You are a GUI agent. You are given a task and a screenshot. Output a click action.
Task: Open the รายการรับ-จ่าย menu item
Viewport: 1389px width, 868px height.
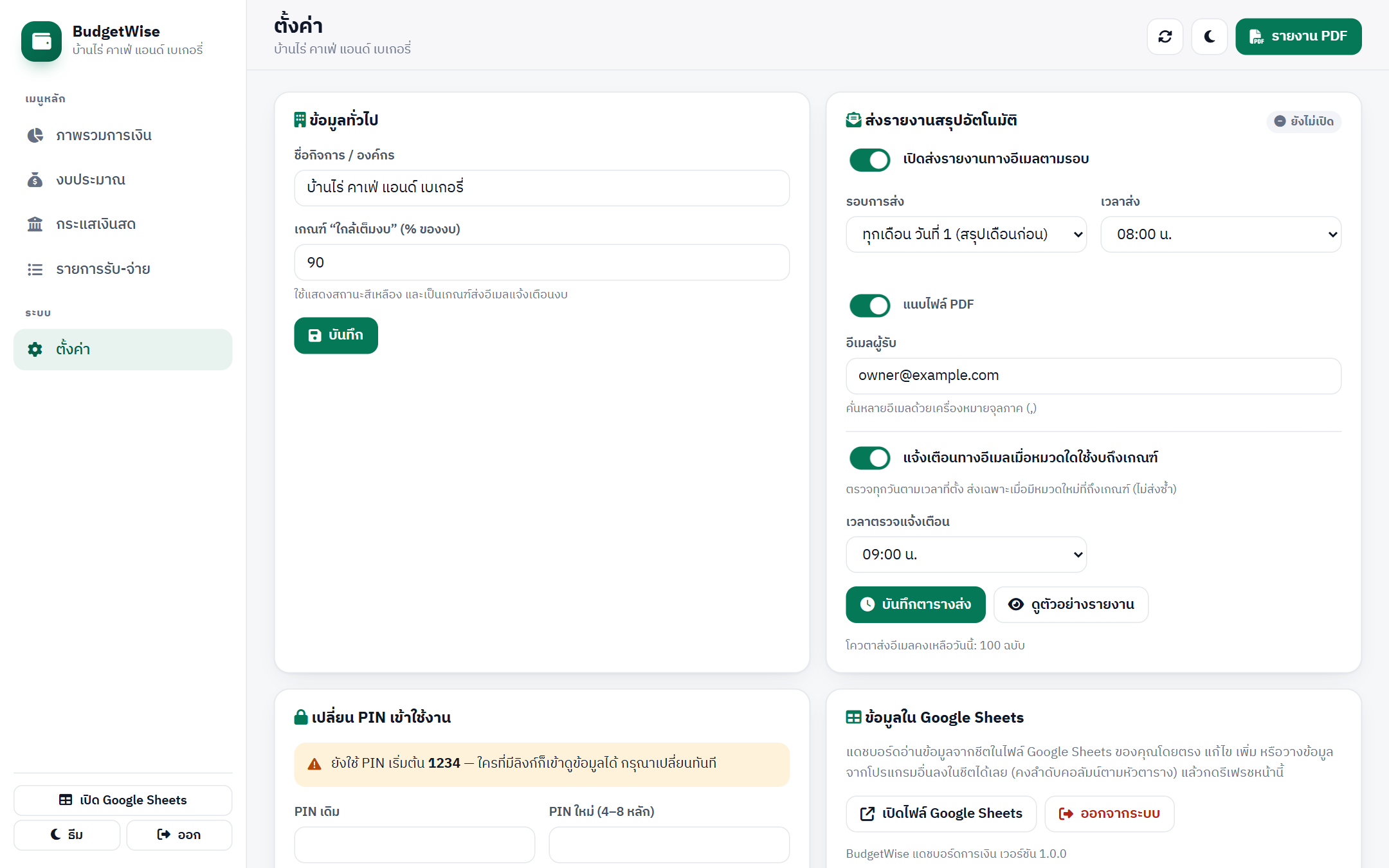(x=123, y=269)
